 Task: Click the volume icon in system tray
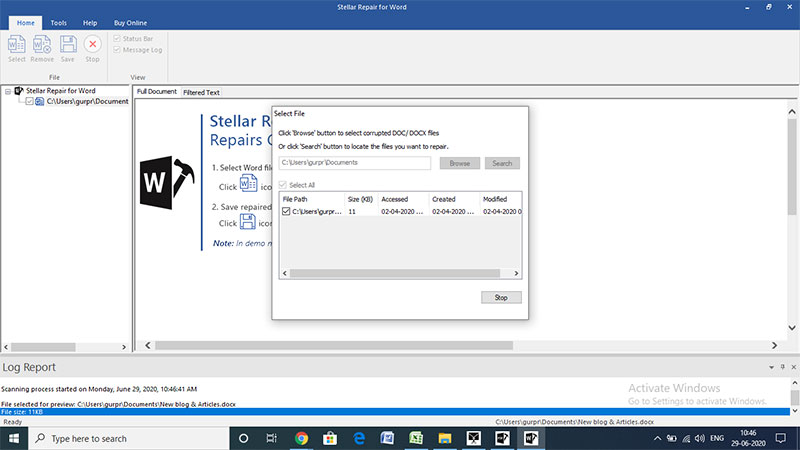pyautogui.click(x=700, y=438)
